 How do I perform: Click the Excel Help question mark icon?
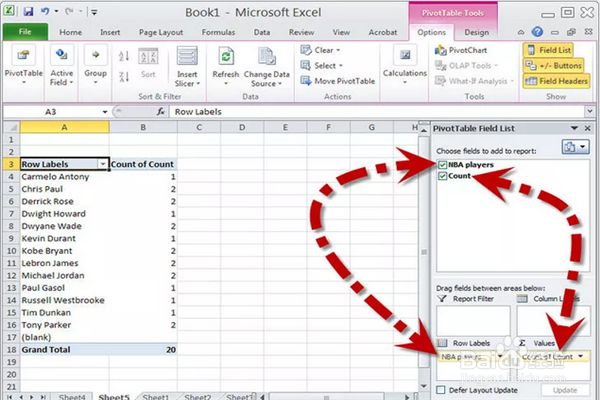coord(537,32)
